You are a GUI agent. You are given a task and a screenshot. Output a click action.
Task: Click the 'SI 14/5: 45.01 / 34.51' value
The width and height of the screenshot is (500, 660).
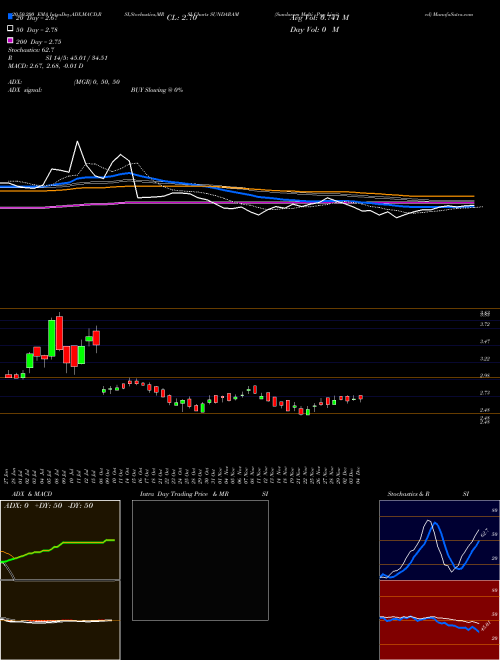(x=77, y=58)
